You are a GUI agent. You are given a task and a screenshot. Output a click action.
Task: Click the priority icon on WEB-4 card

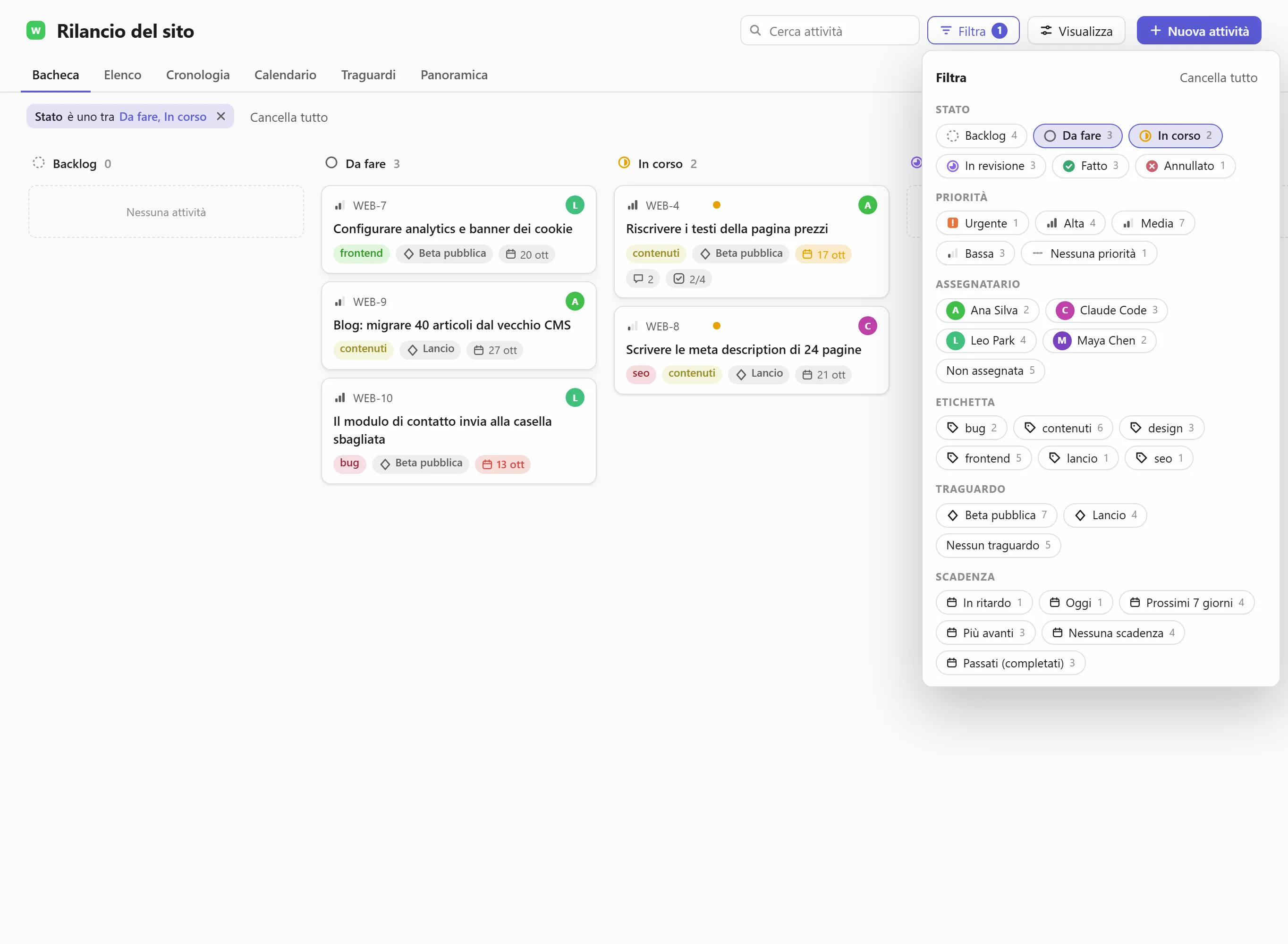click(x=633, y=205)
